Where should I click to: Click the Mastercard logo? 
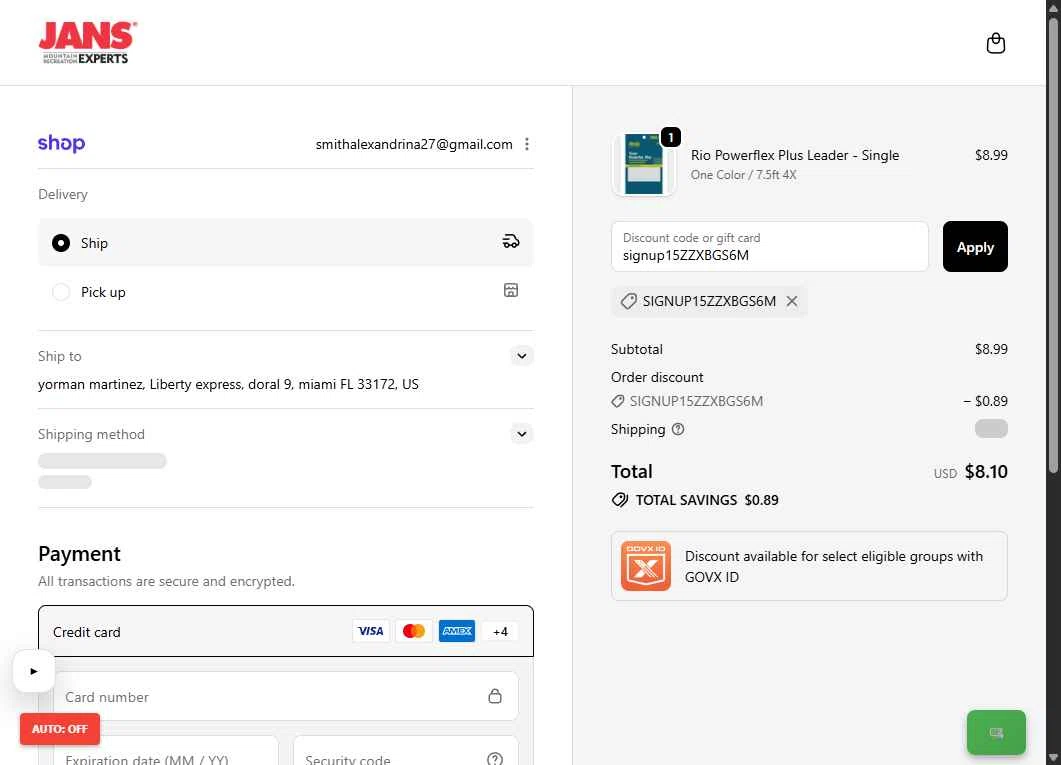(x=413, y=631)
